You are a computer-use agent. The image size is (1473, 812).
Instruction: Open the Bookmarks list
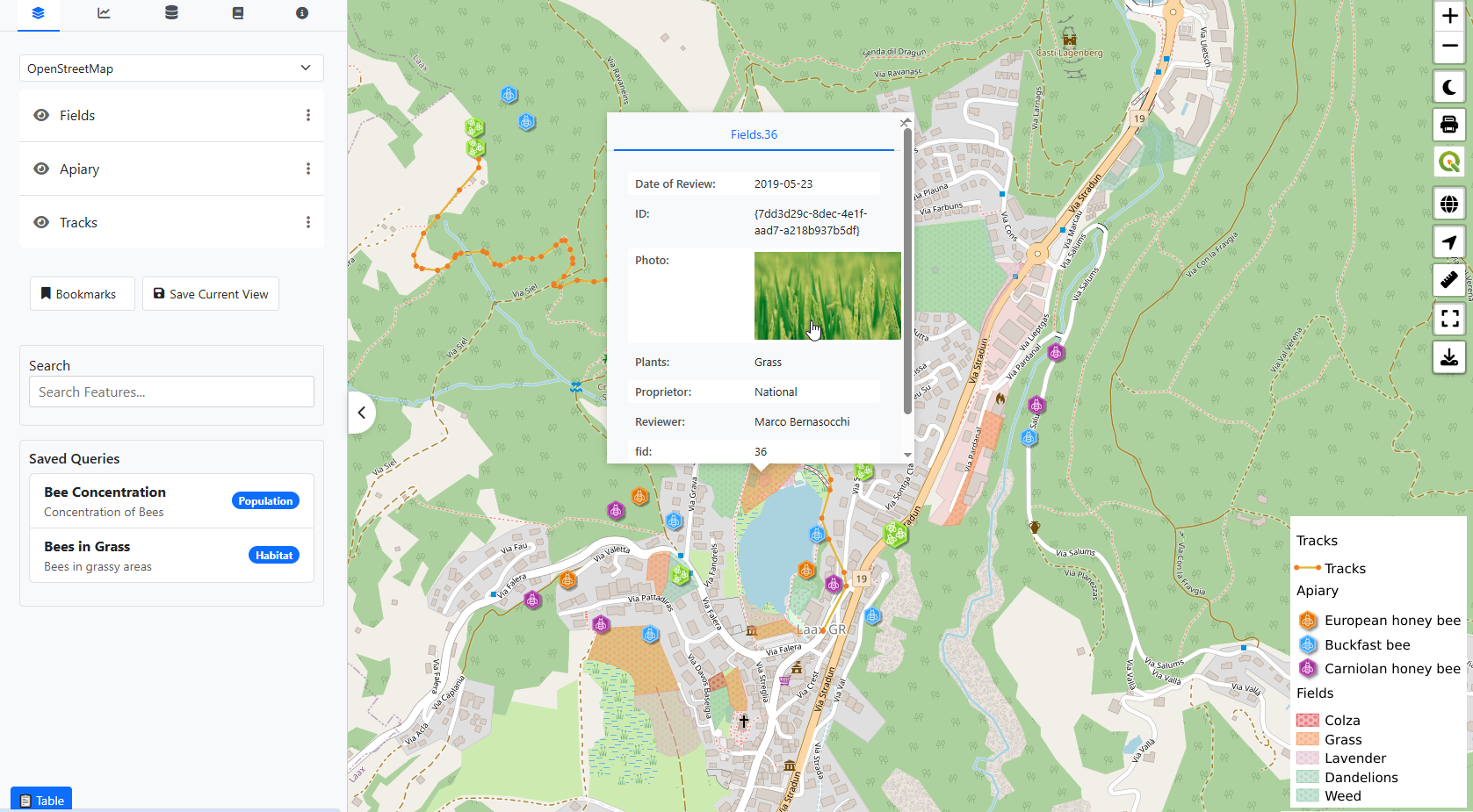(x=83, y=294)
